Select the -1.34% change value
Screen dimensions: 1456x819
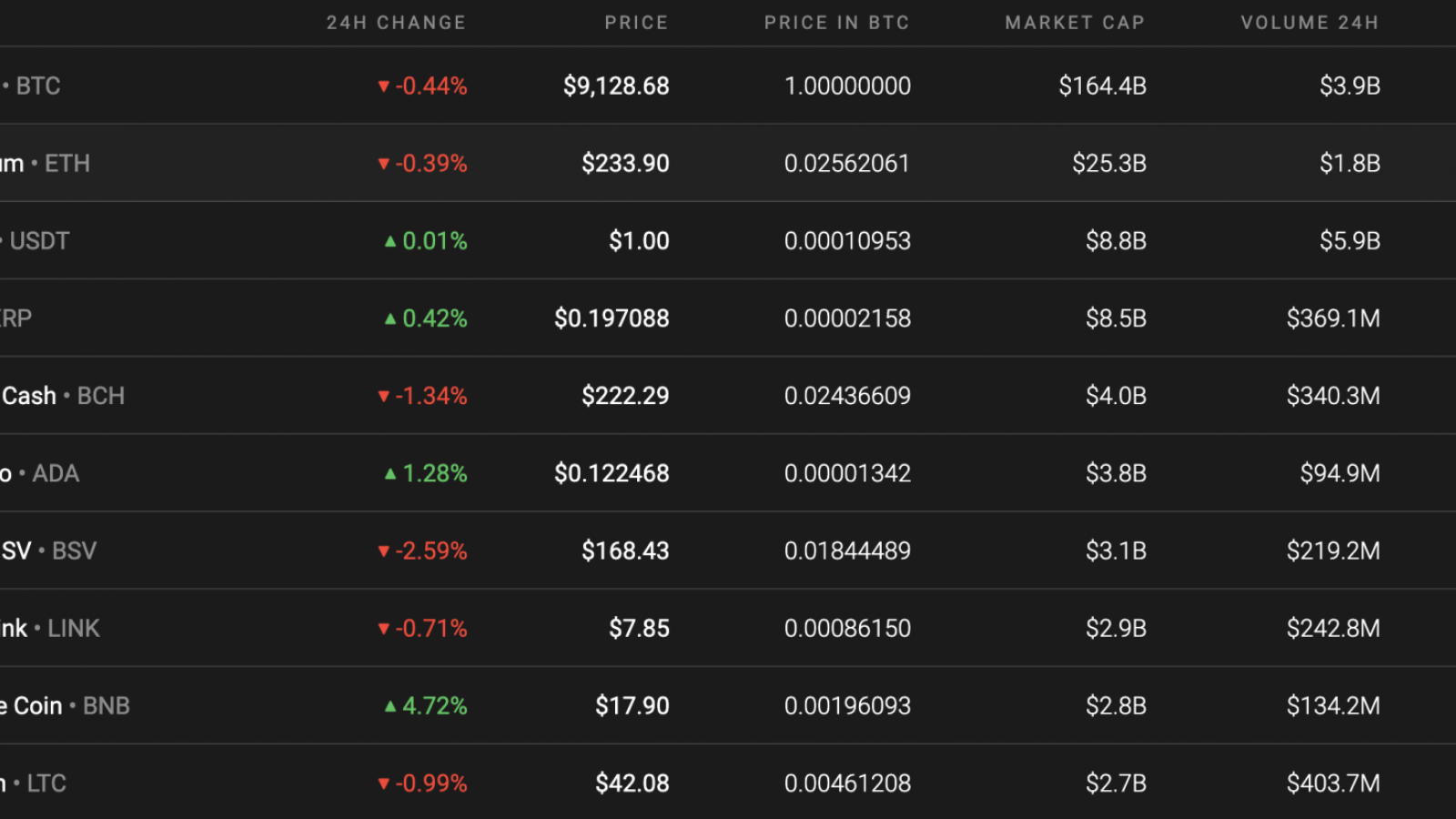[x=422, y=395]
